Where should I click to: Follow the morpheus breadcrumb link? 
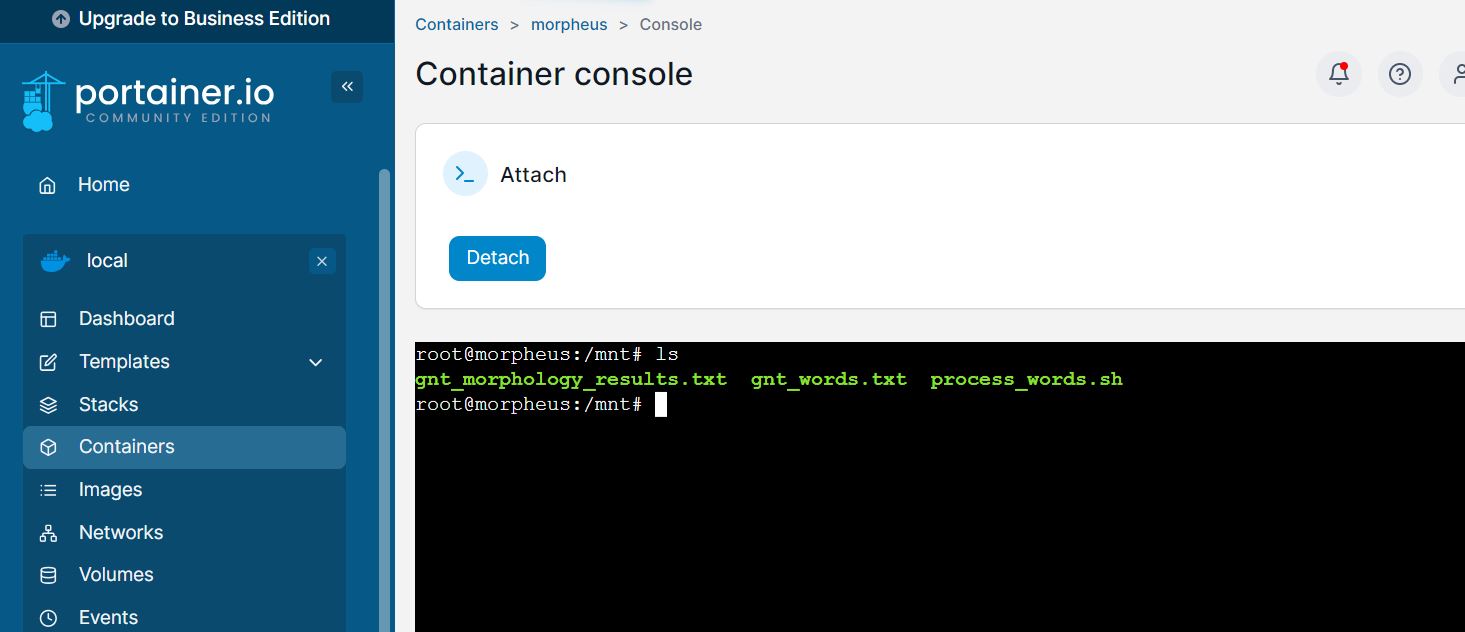click(x=569, y=24)
